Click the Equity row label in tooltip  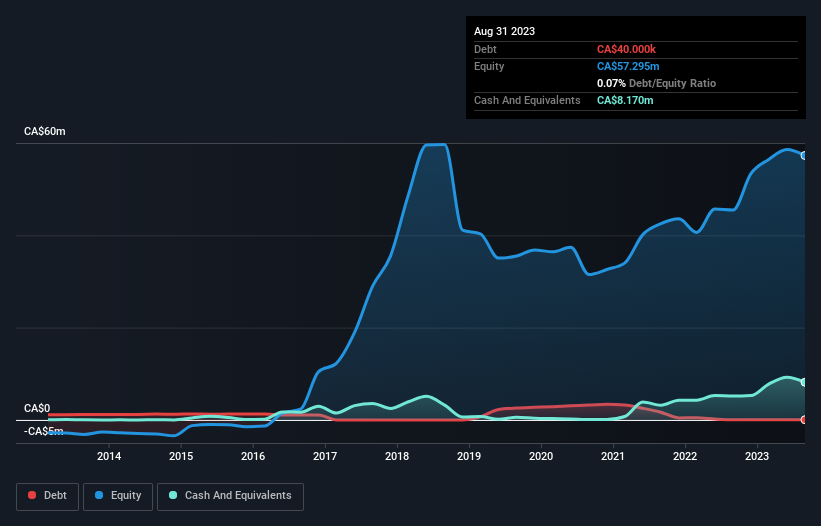click(x=489, y=66)
